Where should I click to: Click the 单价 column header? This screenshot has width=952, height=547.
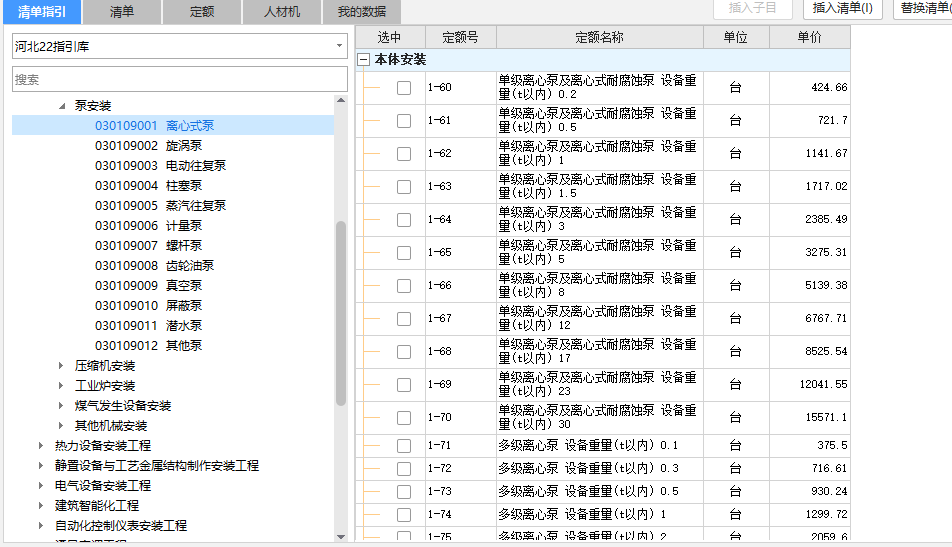click(809, 38)
